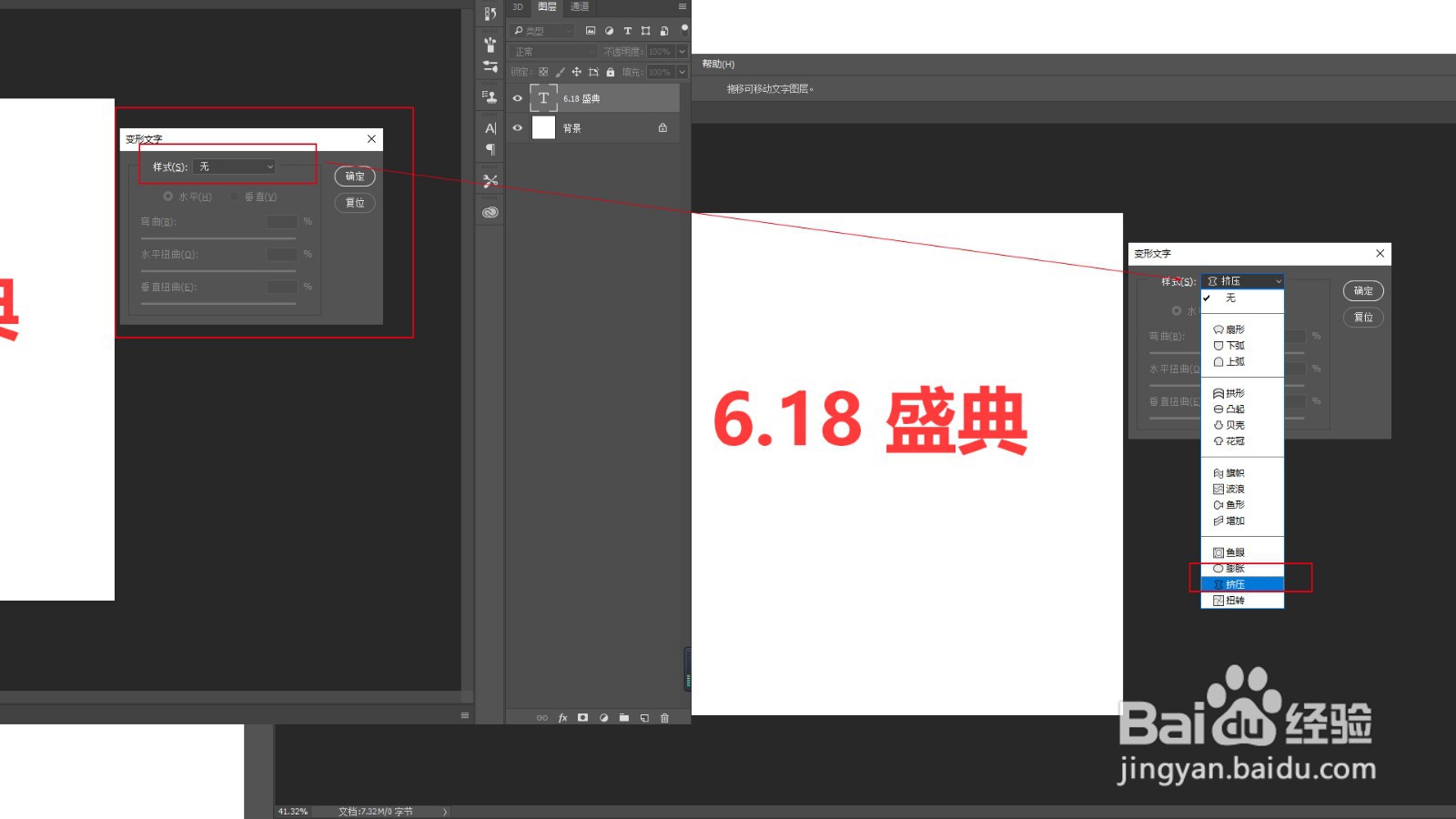The height and width of the screenshot is (819, 1456).
Task: Open Add layer style (fx) at panel bottom
Action: coord(562,718)
